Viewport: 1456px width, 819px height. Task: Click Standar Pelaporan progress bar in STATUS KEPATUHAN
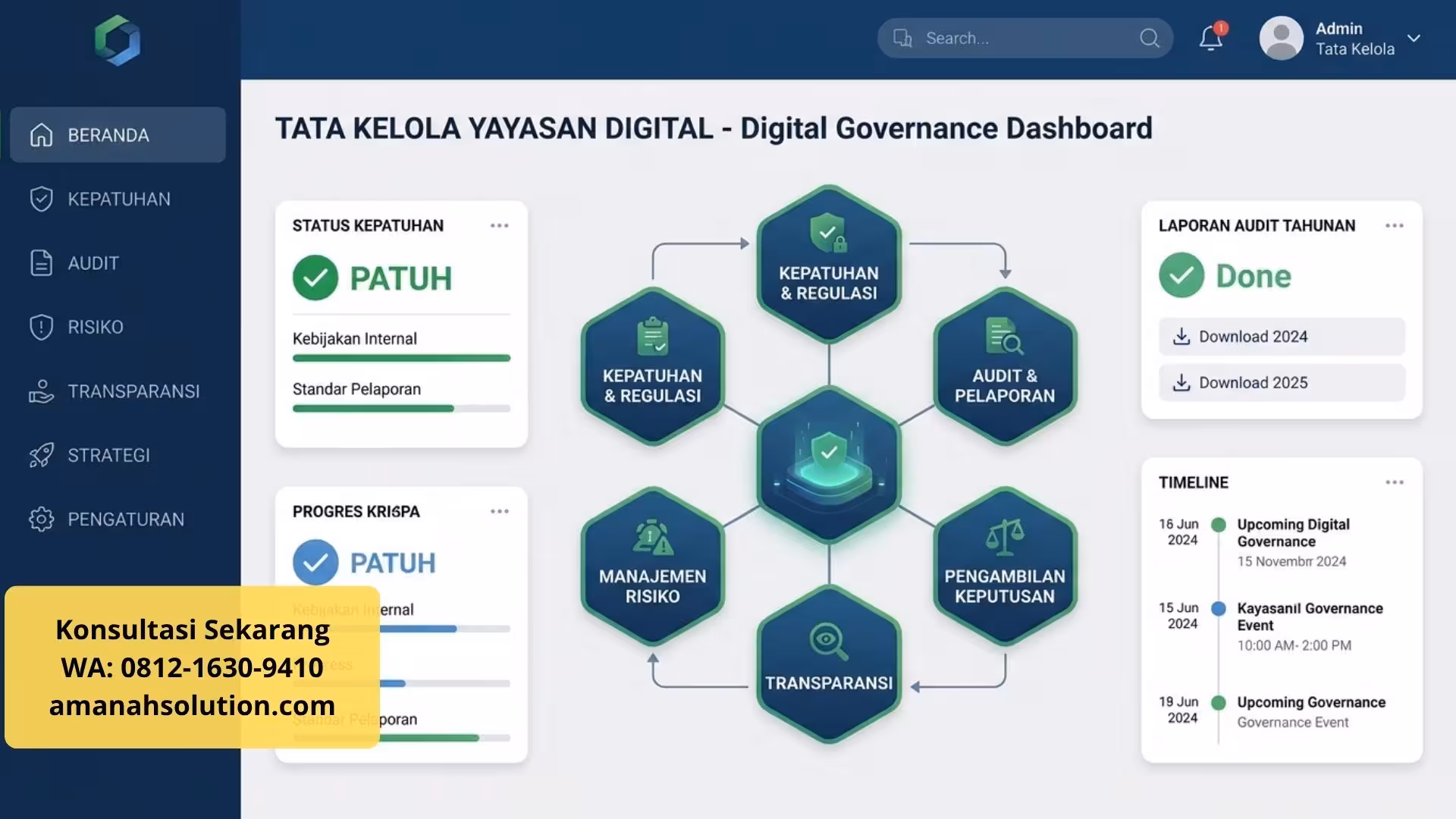(x=401, y=409)
